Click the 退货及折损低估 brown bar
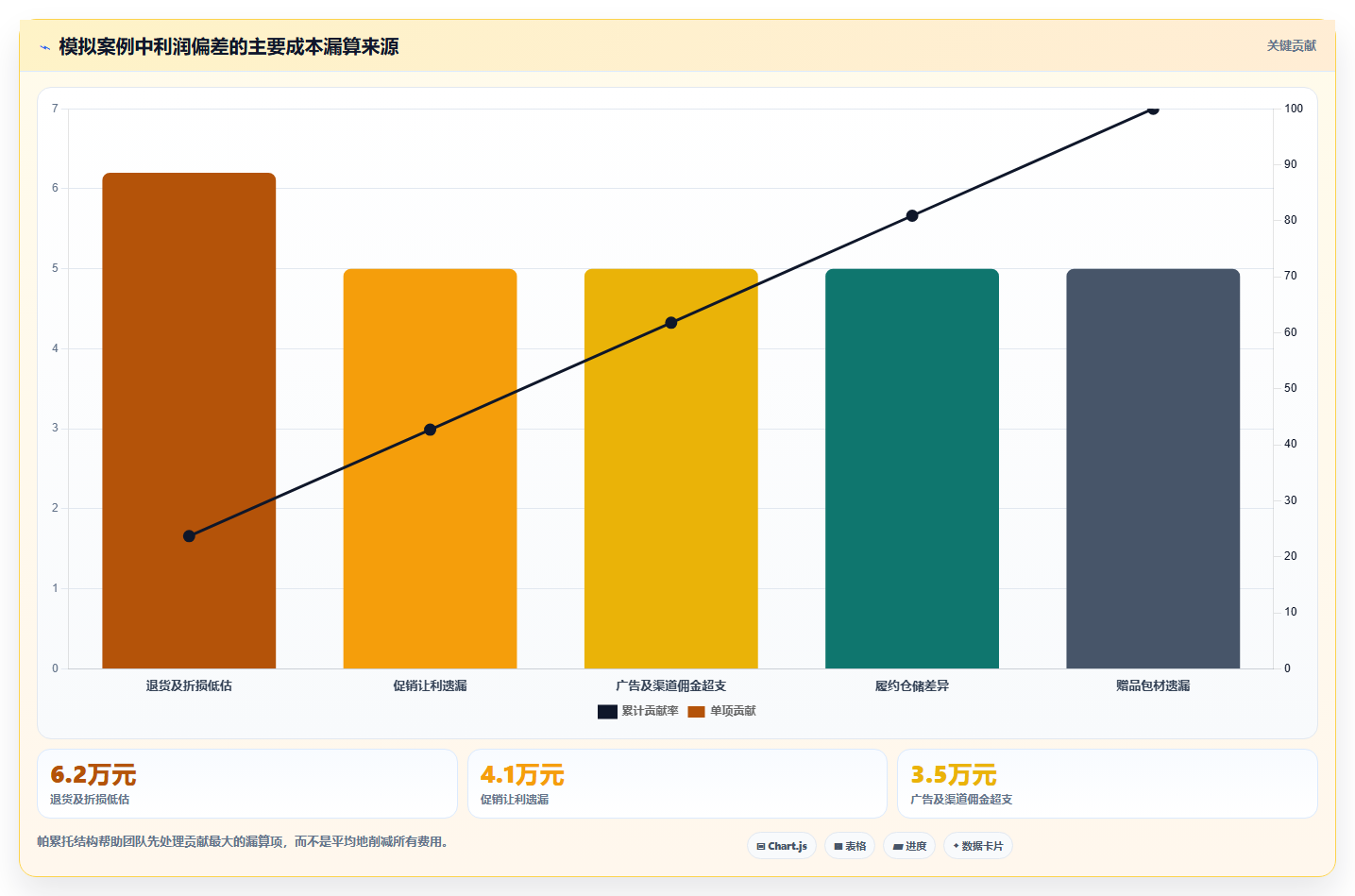Viewport: 1355px width, 896px height. click(189, 420)
